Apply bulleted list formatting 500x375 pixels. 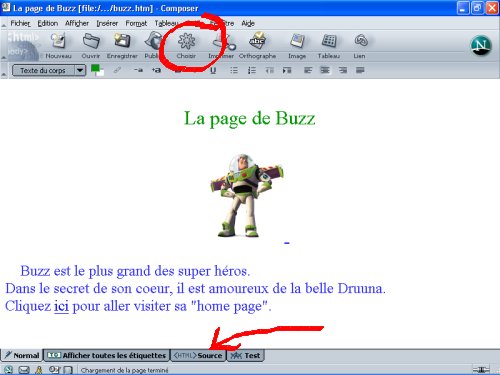234,70
